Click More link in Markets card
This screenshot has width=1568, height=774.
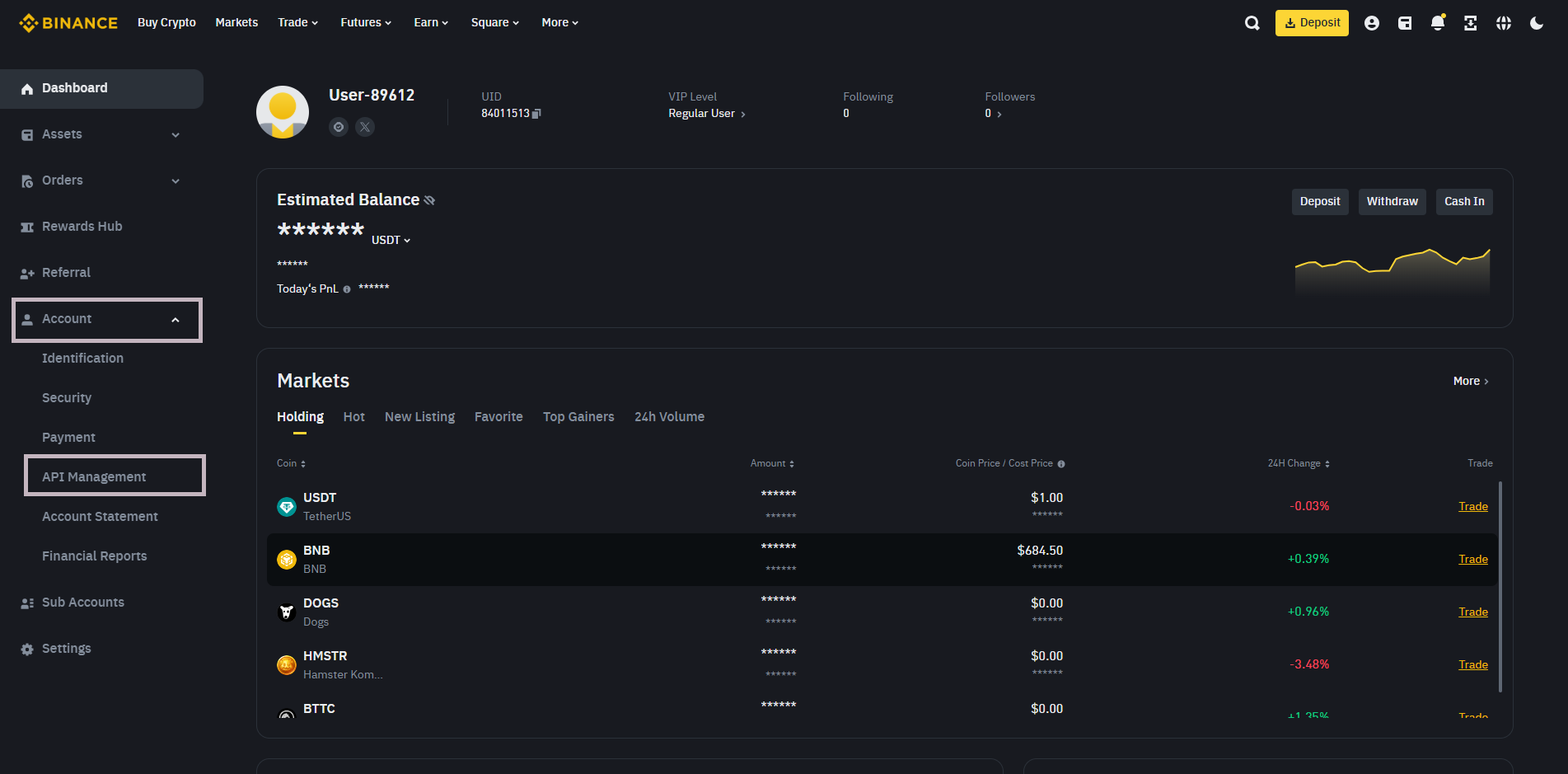coord(1471,382)
